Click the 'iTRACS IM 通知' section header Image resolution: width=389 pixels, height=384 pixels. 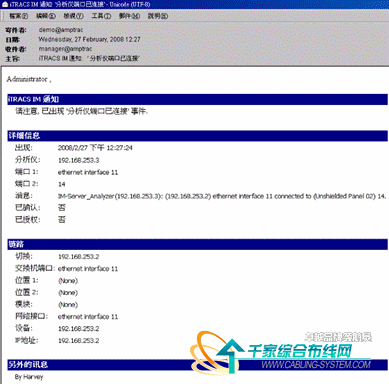[197, 99]
